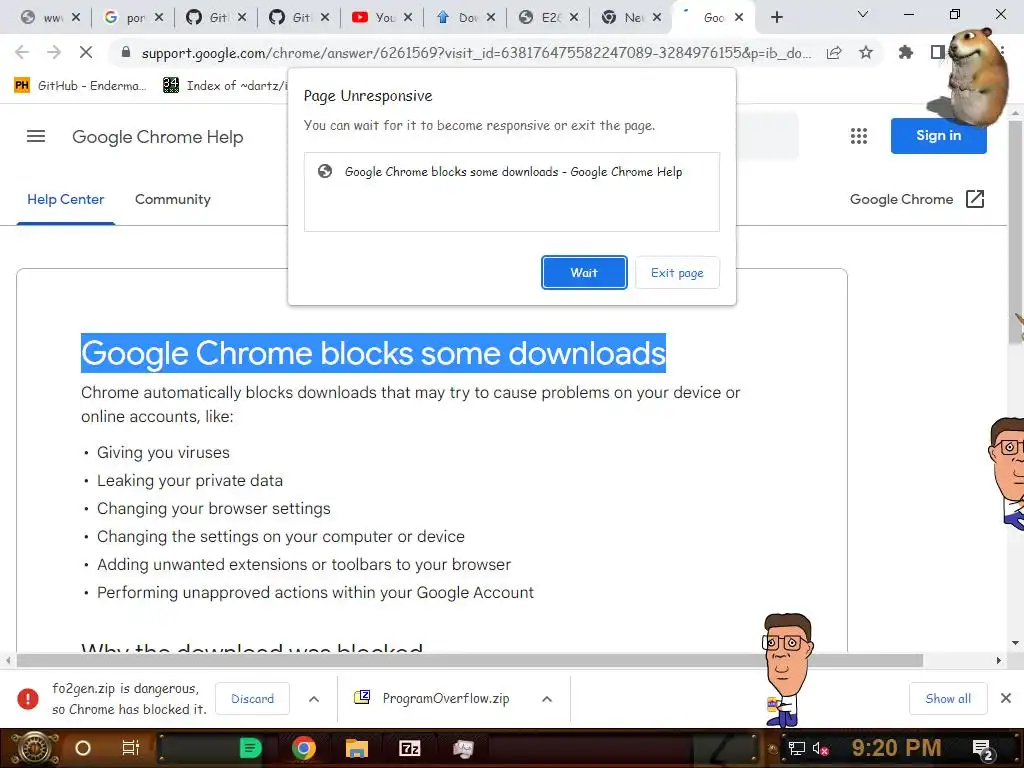Click the red warning icon for fo2gen.zip
The height and width of the screenshot is (768, 1024).
coord(27,699)
